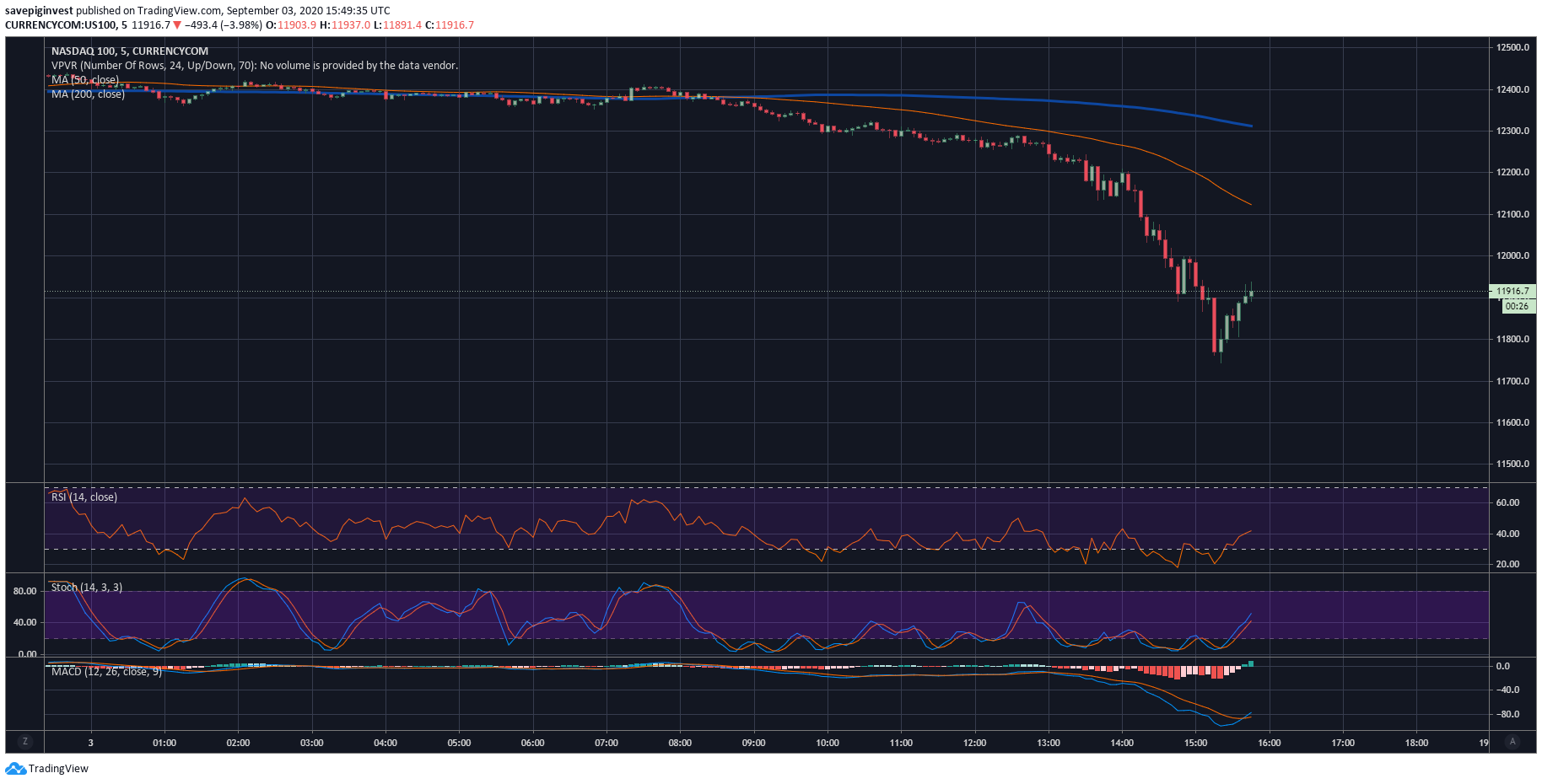Open the Stoch (14, 3, 3) indicator label
The image size is (1542, 784).
[x=86, y=588]
